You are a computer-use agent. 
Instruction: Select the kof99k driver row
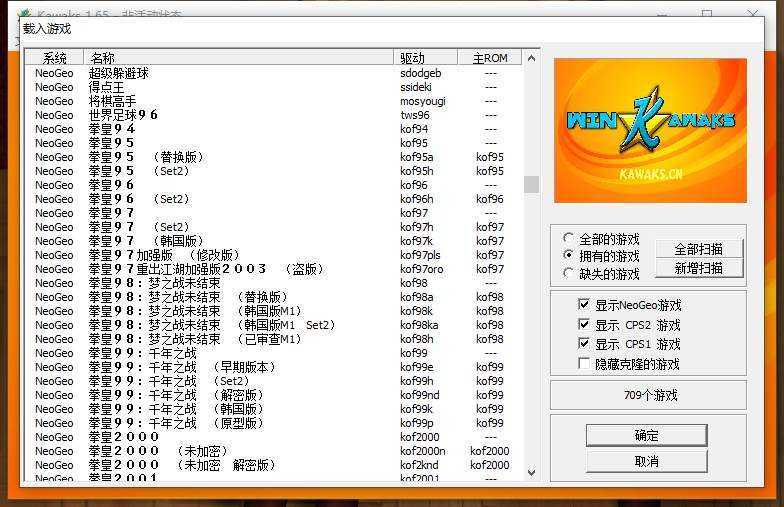pos(274,409)
